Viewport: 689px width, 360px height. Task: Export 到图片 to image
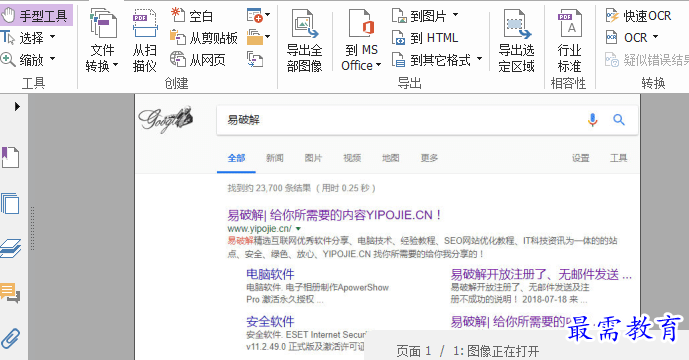tap(420, 16)
